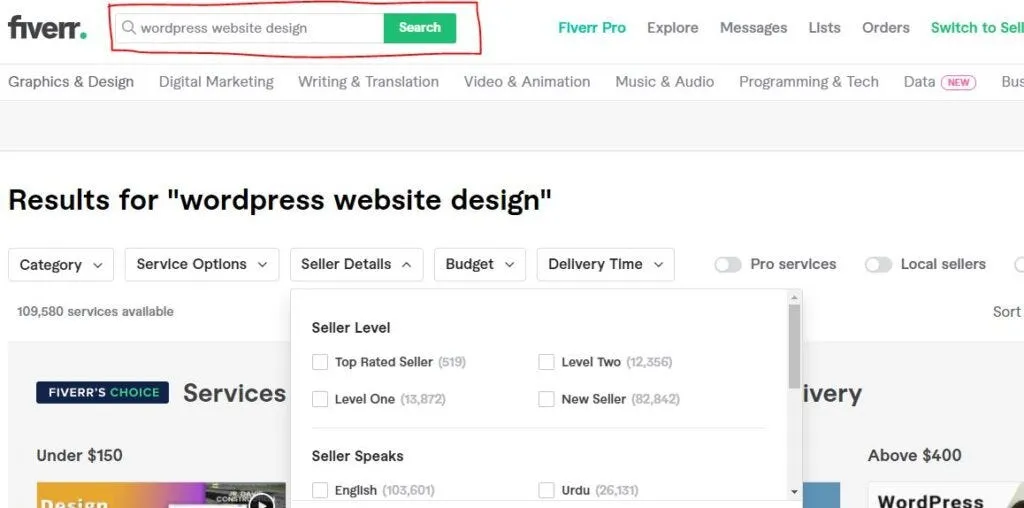The height and width of the screenshot is (508, 1024).
Task: Open the Service Options dropdown
Action: click(202, 264)
